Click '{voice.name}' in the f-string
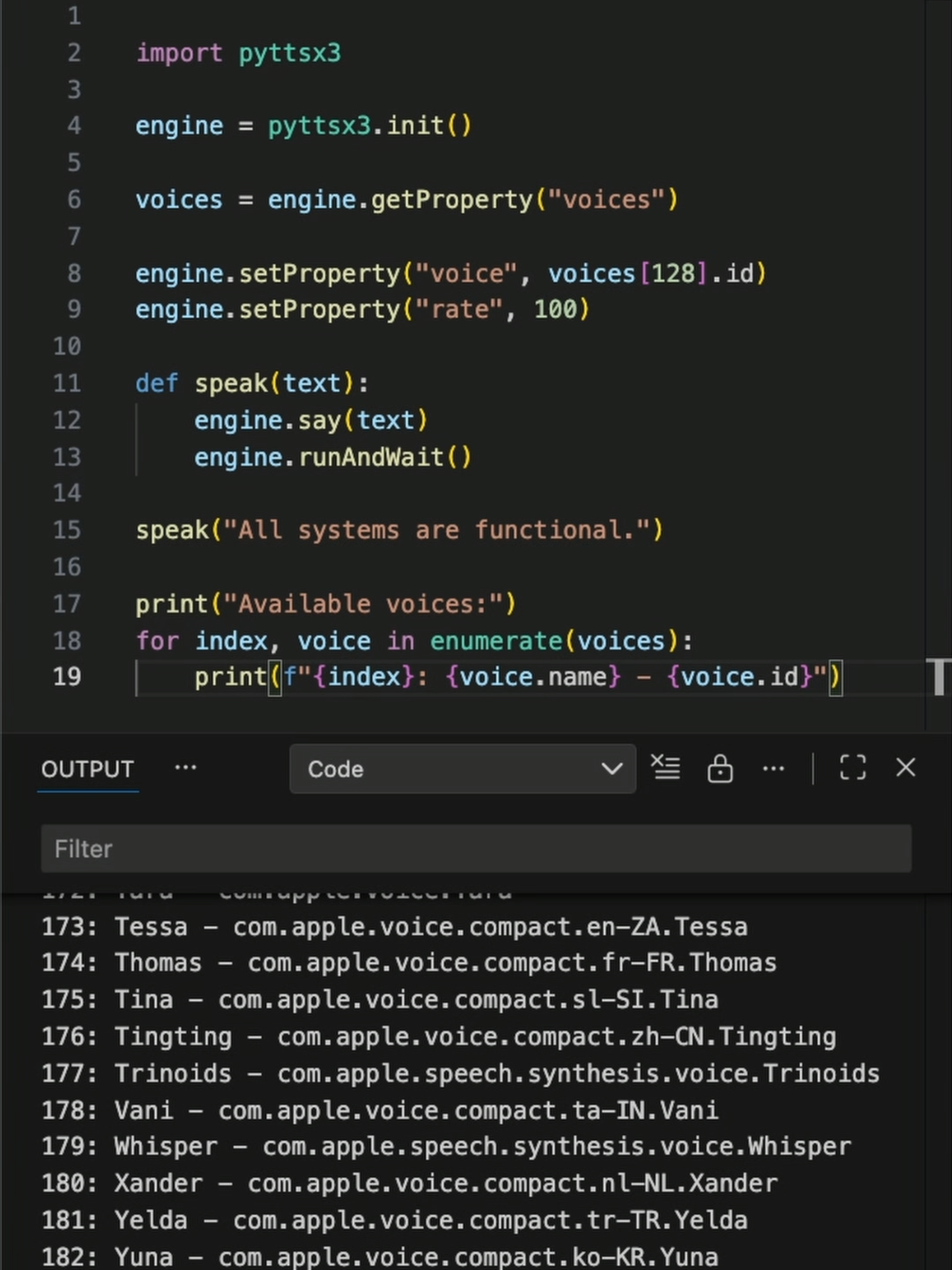The width and height of the screenshot is (952, 1270). [533, 677]
